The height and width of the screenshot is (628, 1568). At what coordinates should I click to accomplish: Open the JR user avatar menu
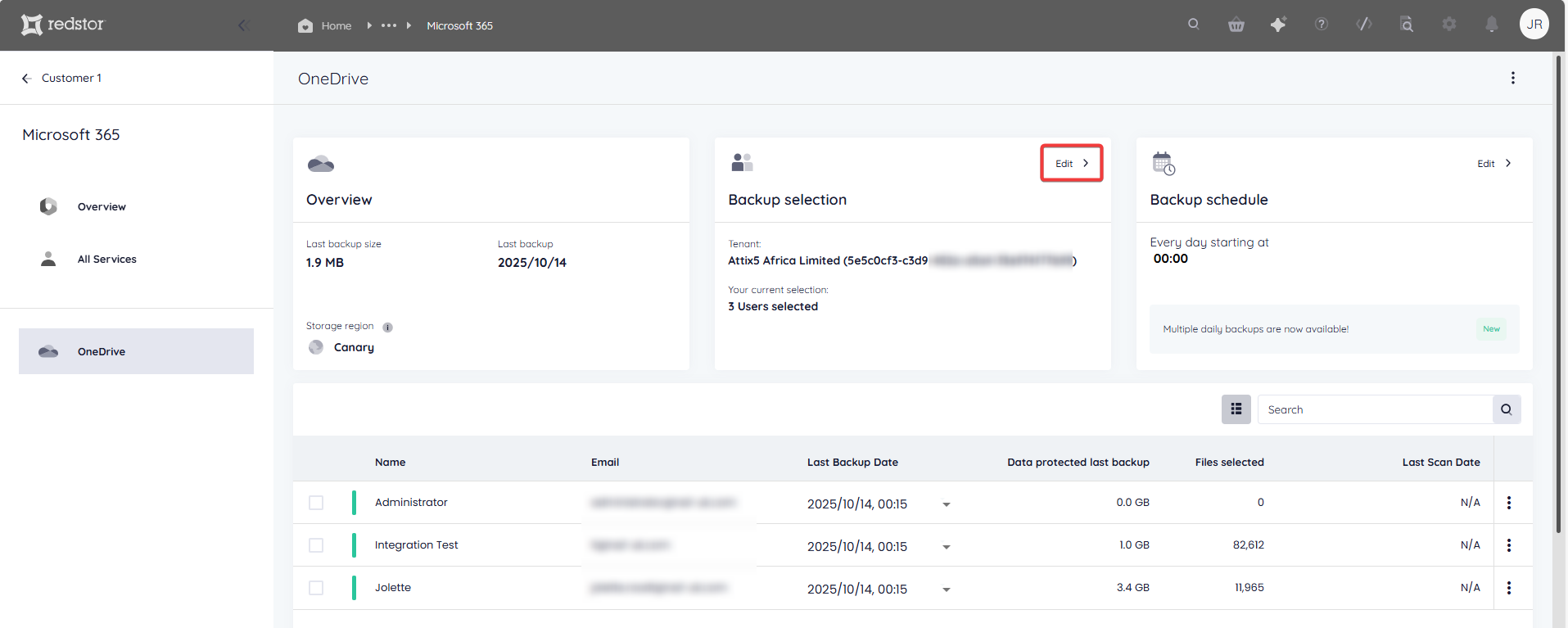(x=1534, y=24)
